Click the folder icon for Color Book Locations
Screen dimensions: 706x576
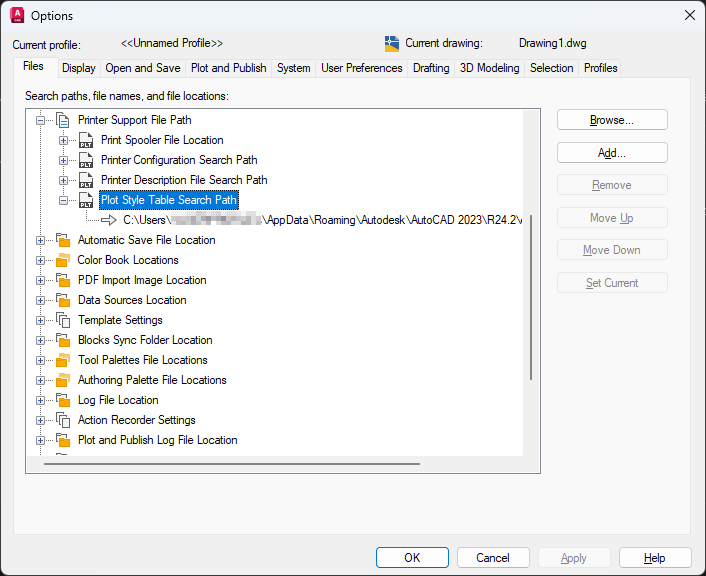[x=63, y=260]
